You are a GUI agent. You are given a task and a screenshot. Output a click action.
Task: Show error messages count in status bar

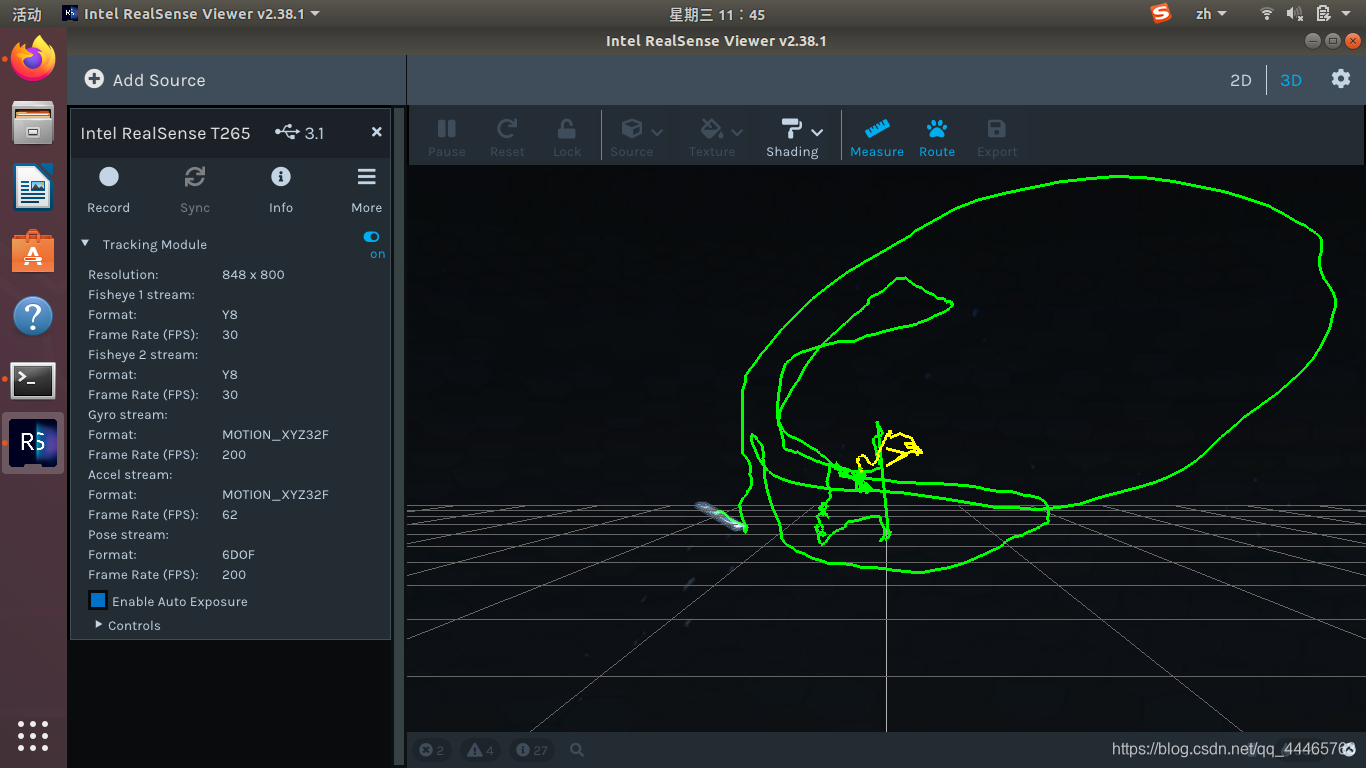[432, 750]
